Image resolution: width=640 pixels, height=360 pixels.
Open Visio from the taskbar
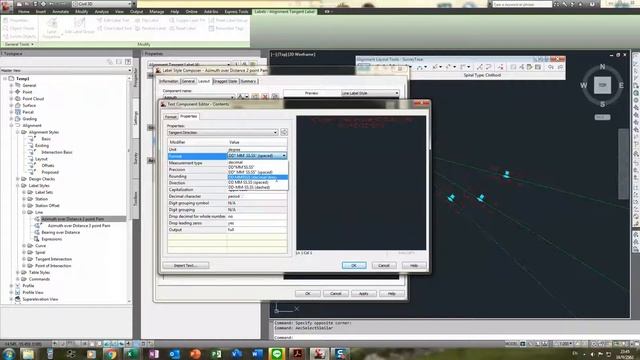coord(236,354)
